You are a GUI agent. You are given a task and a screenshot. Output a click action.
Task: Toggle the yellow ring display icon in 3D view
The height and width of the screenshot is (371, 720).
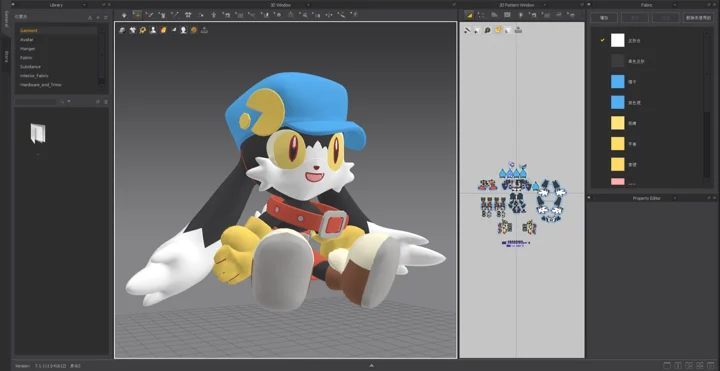click(x=142, y=30)
